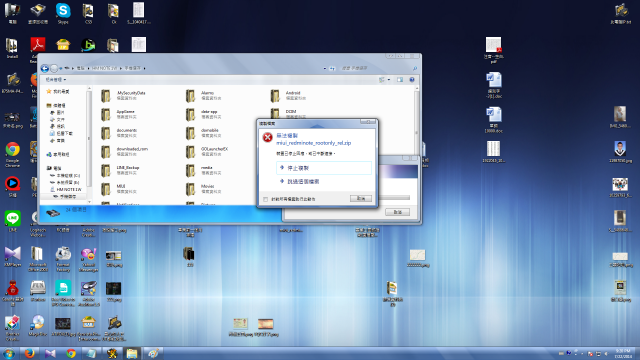The height and width of the screenshot is (360, 640).
Task: Click the progress bar in the background copy window
Action: pos(393,198)
